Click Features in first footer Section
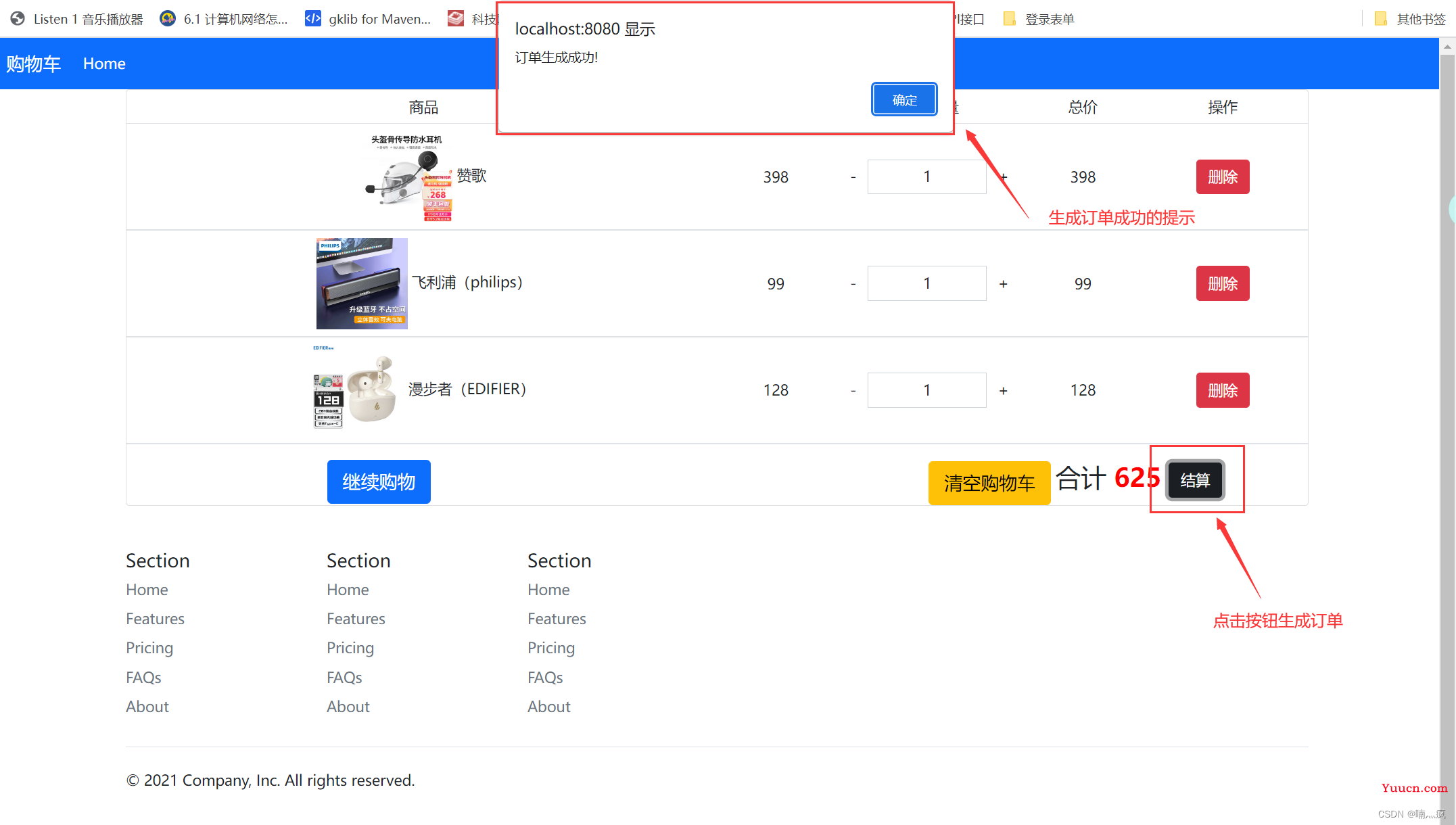This screenshot has width=1456, height=825. click(155, 619)
